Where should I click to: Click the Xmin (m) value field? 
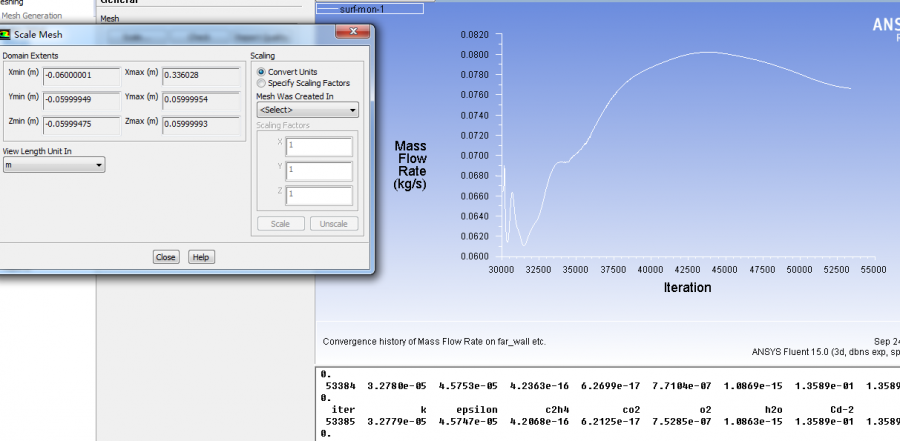[82, 75]
